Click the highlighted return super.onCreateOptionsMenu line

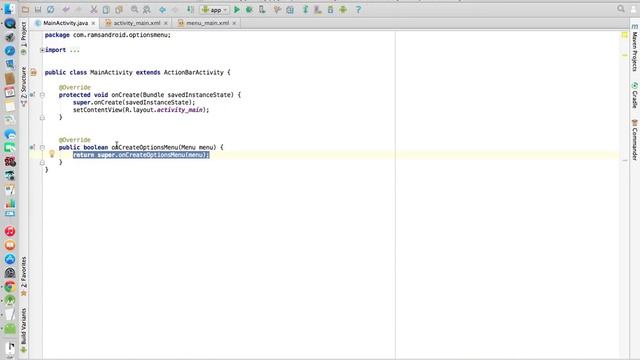tap(141, 155)
